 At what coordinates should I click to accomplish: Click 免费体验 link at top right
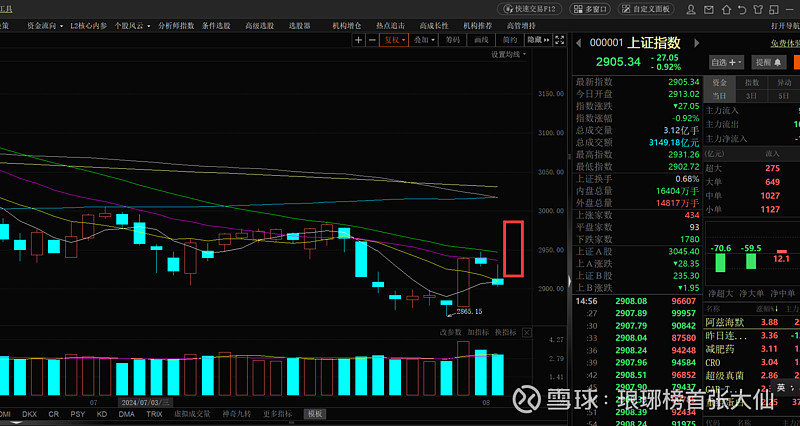click(x=785, y=44)
